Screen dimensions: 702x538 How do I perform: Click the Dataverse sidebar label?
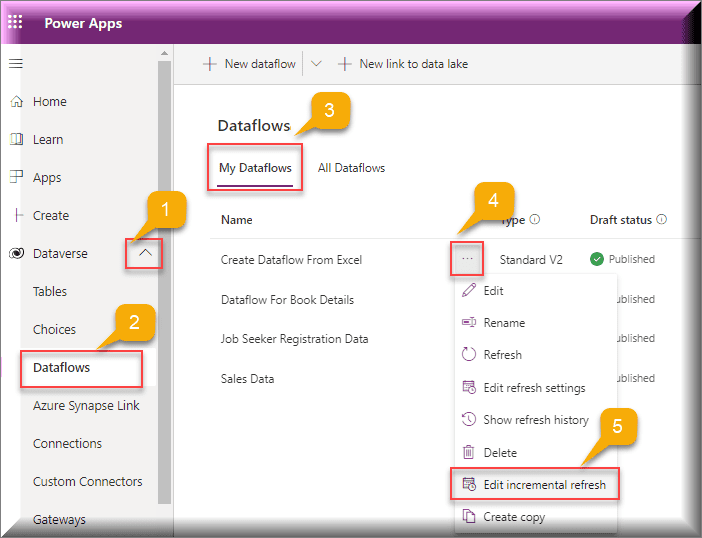60,253
